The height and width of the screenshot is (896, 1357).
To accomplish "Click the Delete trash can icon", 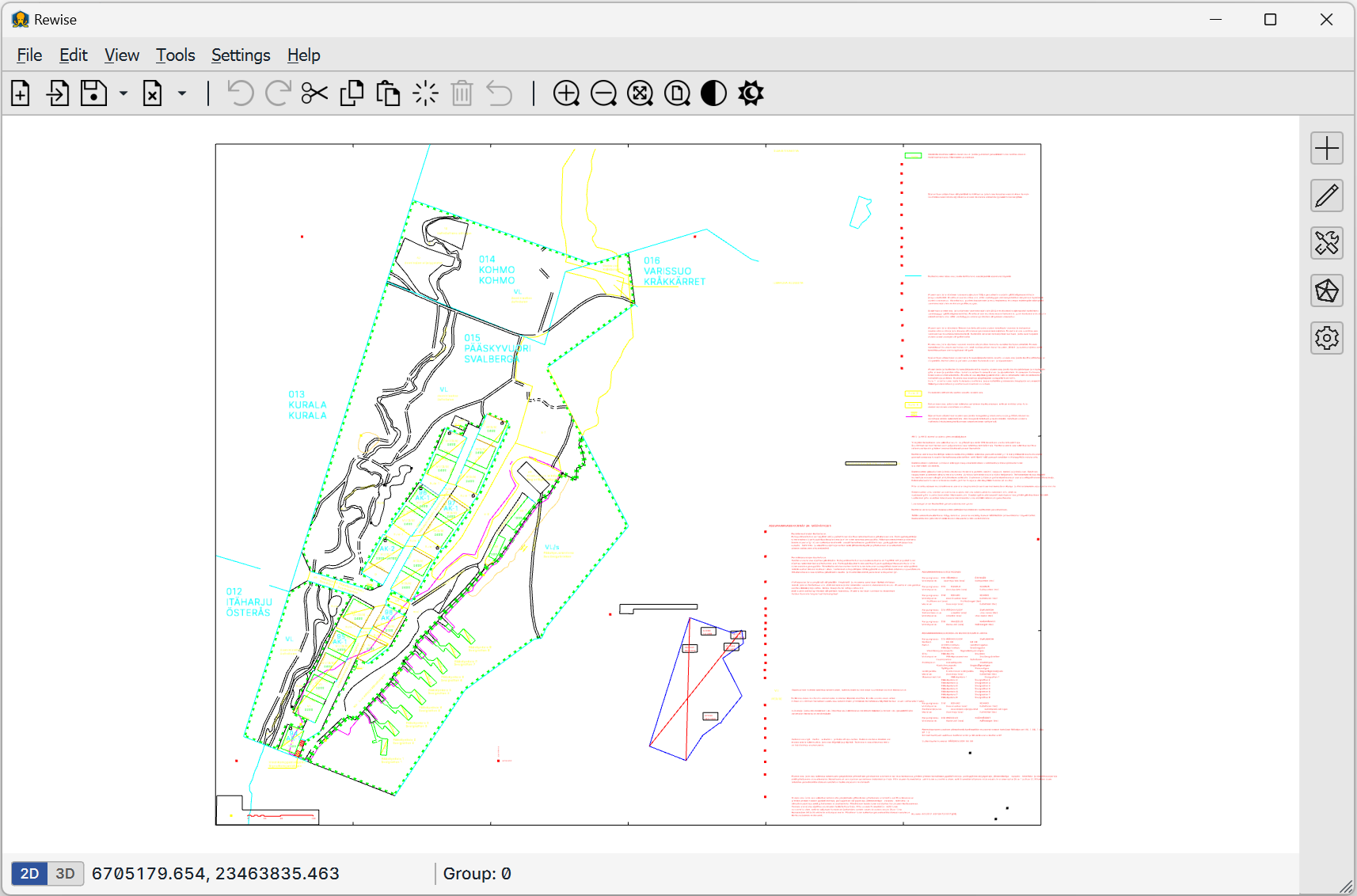I will (x=462, y=93).
